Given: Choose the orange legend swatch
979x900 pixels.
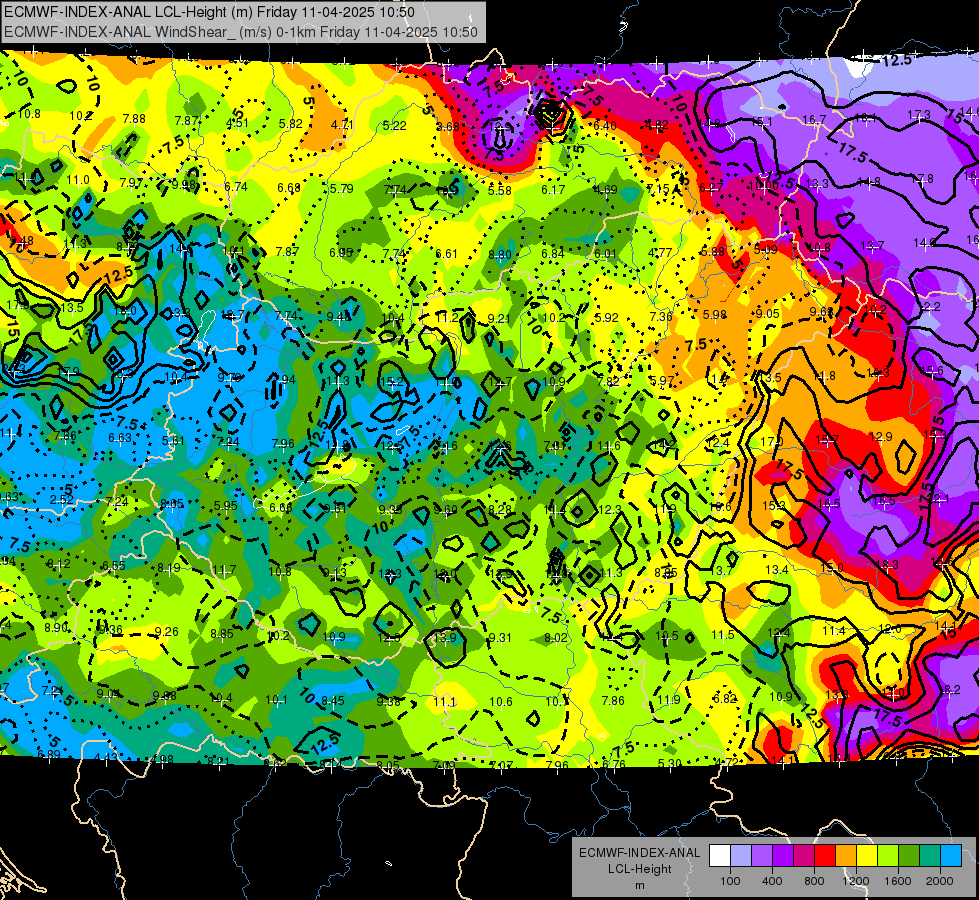Looking at the screenshot, I should coord(846,856).
